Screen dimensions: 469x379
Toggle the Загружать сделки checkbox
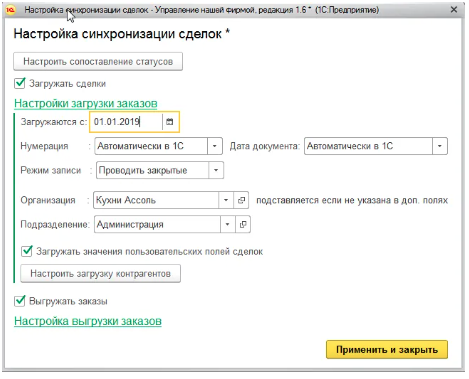click(20, 83)
